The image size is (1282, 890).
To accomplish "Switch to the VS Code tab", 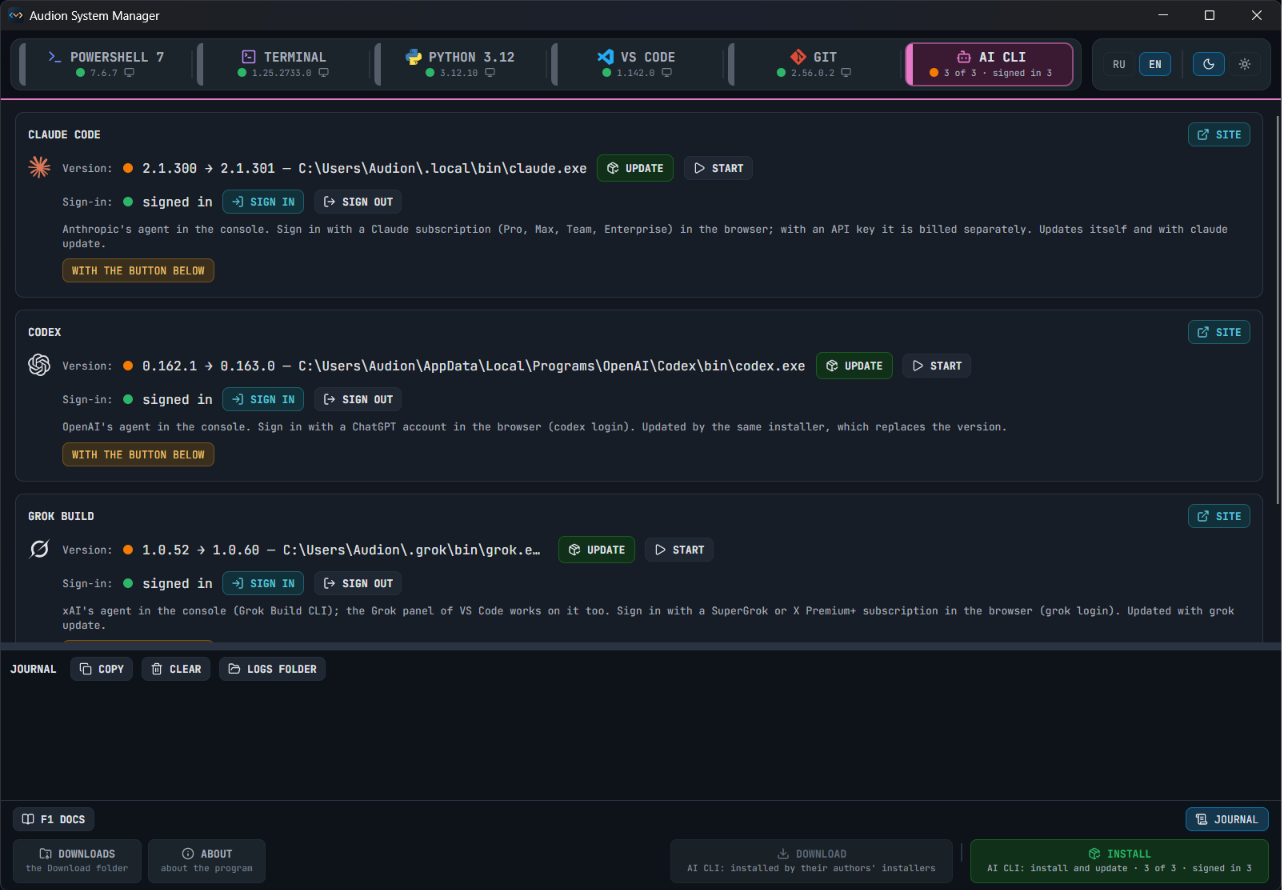I will pos(637,64).
